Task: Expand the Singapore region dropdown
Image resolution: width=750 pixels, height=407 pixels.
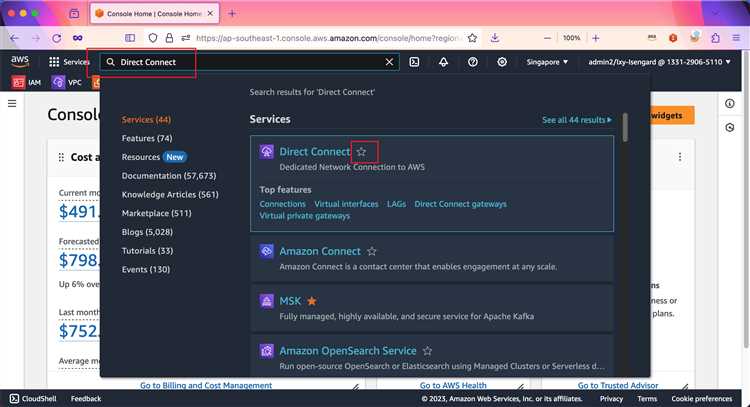Action: 547,62
